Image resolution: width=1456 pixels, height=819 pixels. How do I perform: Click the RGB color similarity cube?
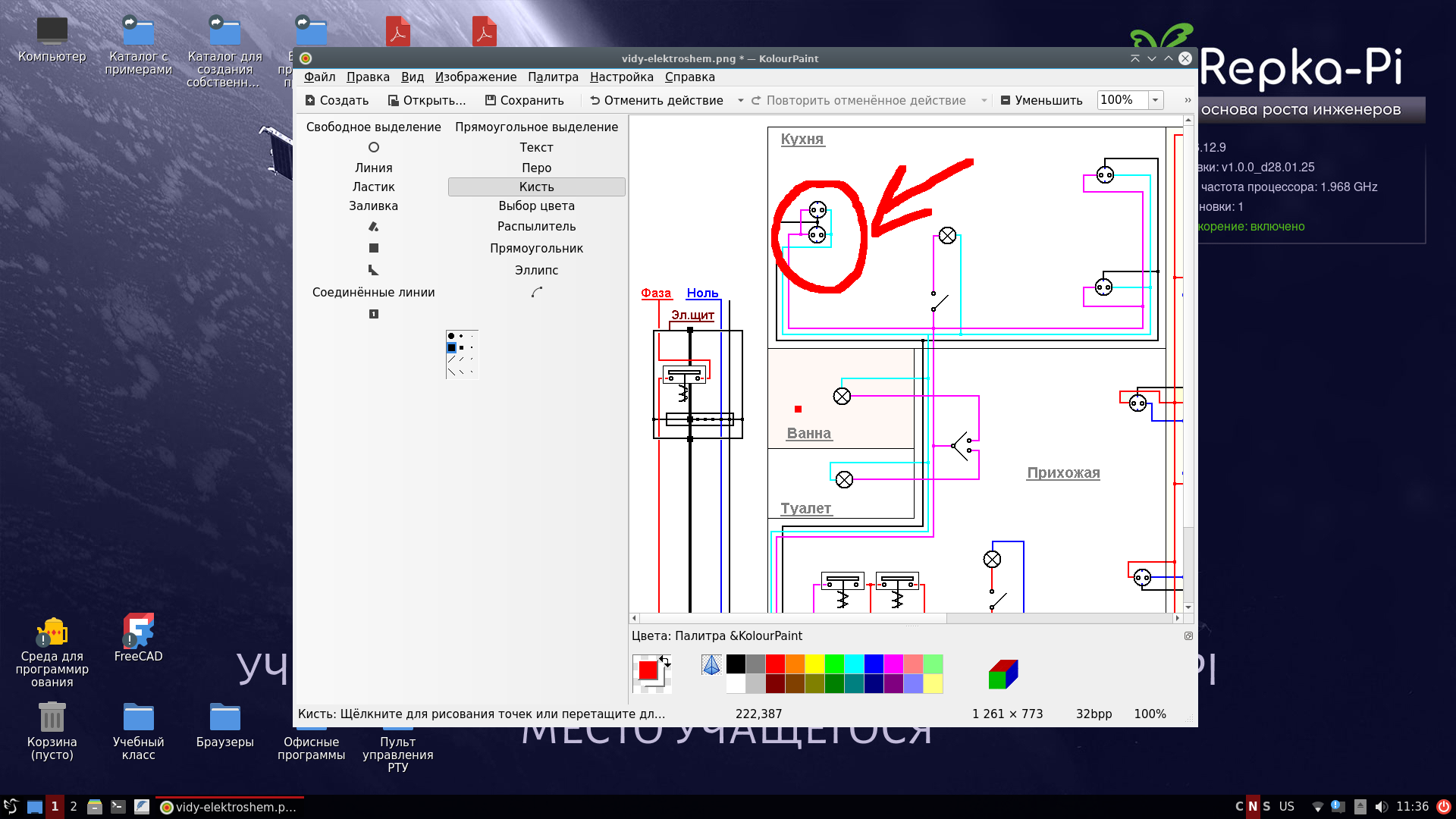tap(1003, 674)
